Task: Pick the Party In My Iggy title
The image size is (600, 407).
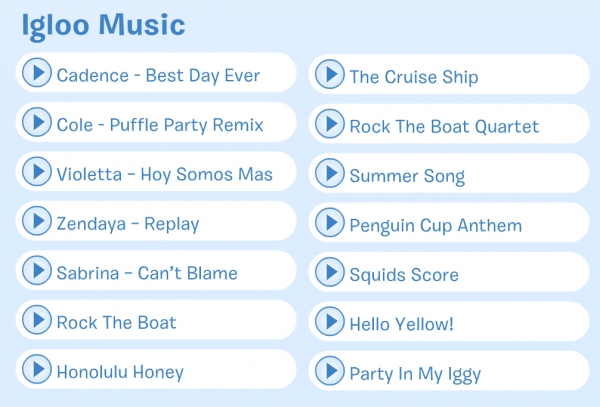Action: point(415,374)
